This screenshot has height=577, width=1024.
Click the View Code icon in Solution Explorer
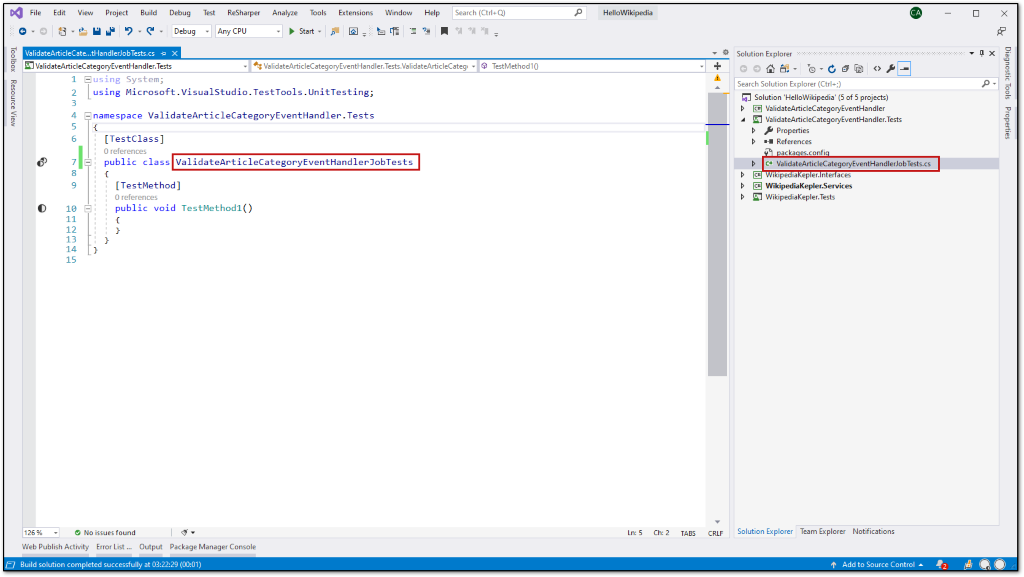(x=877, y=69)
